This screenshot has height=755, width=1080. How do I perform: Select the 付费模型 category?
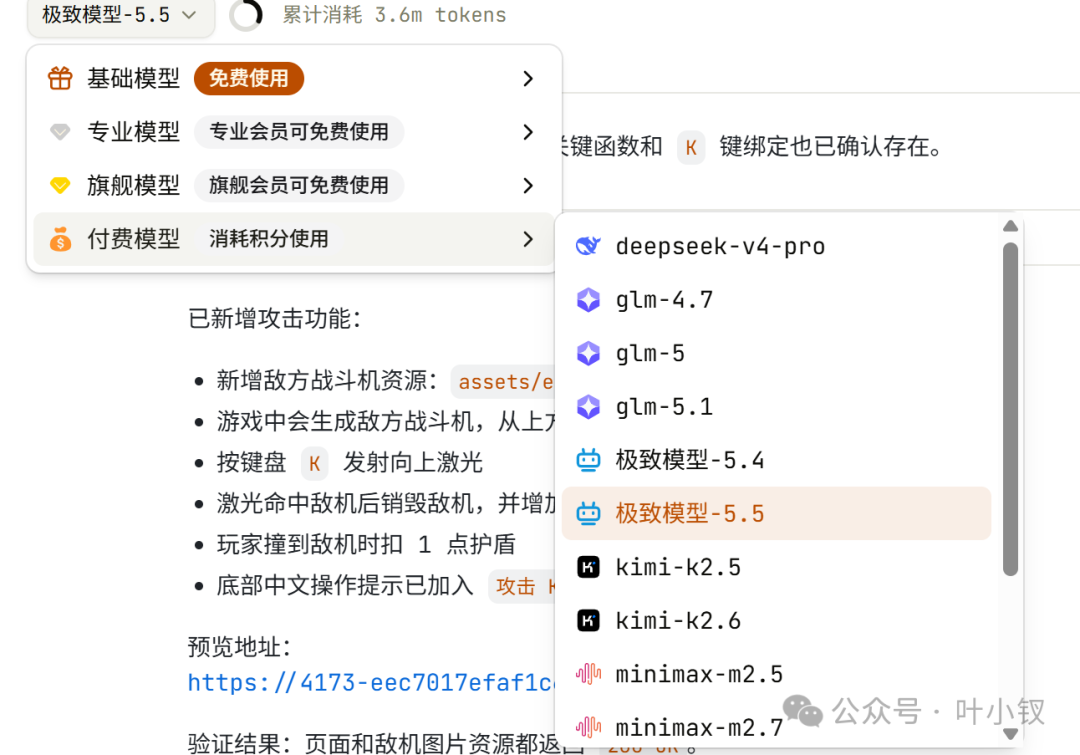point(294,239)
